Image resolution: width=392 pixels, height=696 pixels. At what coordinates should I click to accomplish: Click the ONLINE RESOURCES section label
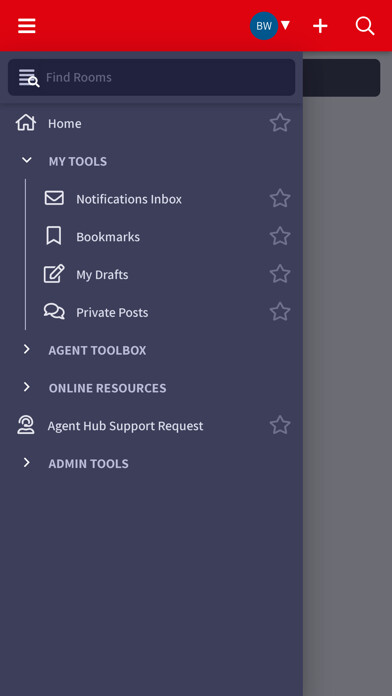tap(107, 388)
